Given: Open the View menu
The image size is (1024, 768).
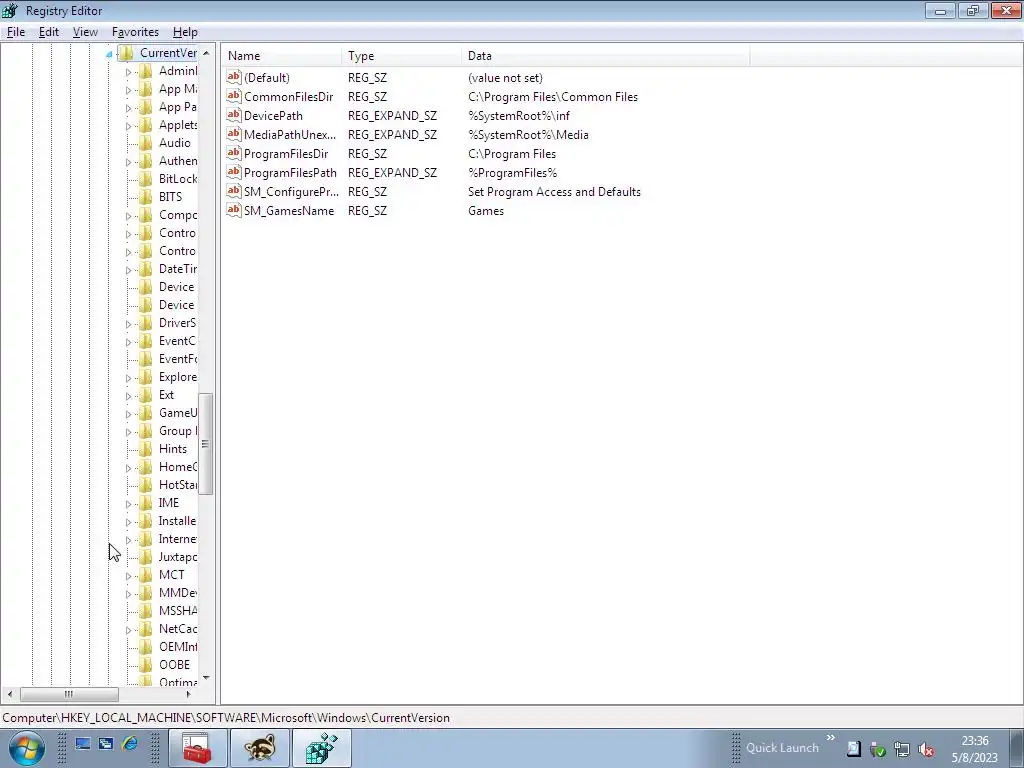Looking at the screenshot, I should click(x=85, y=32).
